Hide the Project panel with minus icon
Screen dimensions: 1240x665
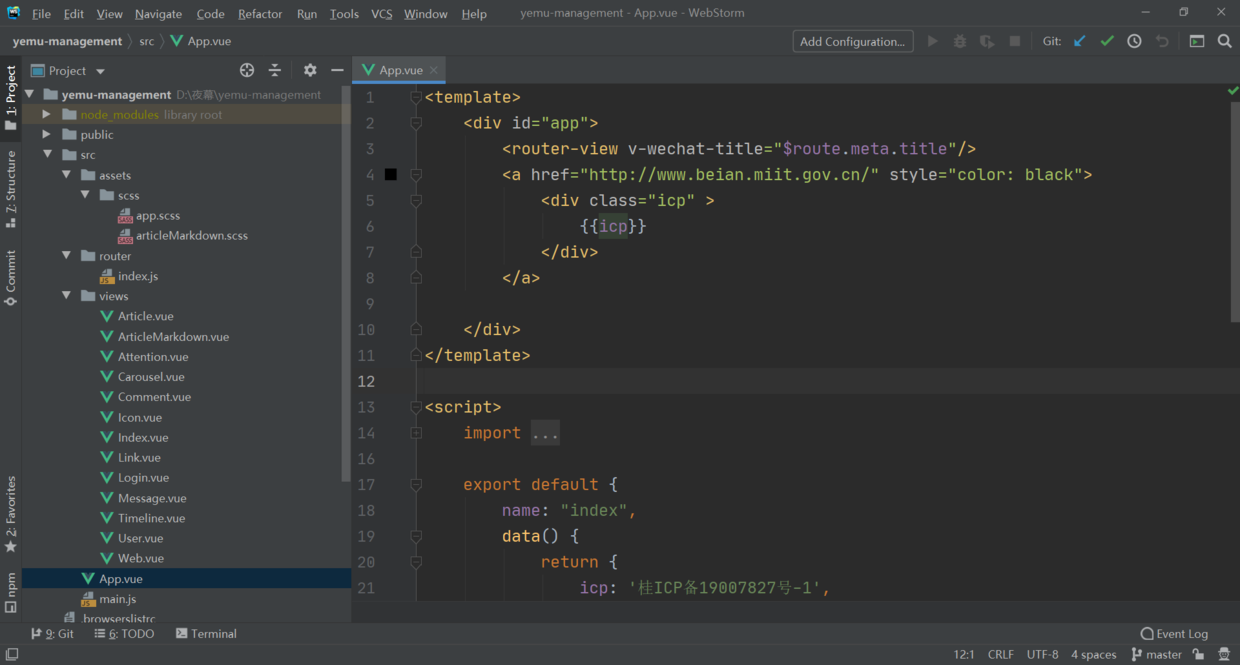[x=338, y=70]
